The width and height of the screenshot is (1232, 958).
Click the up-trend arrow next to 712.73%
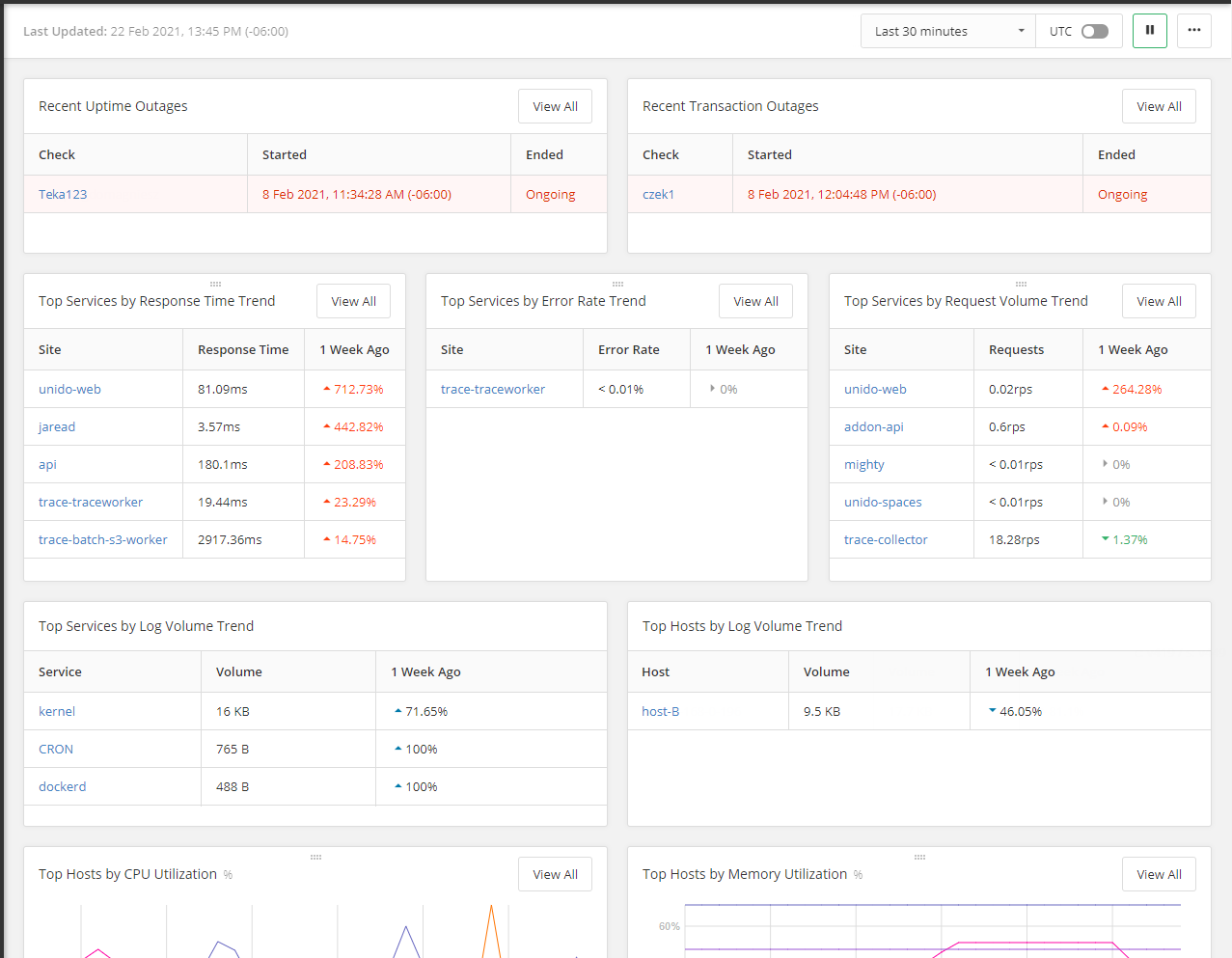tap(327, 389)
